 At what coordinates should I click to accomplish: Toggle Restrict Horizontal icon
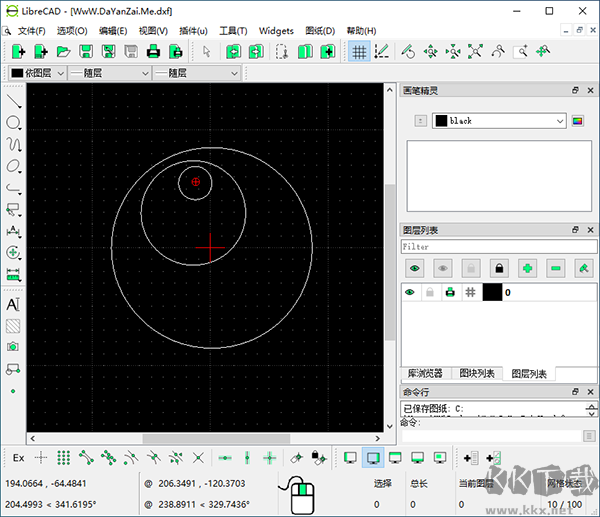coord(225,457)
